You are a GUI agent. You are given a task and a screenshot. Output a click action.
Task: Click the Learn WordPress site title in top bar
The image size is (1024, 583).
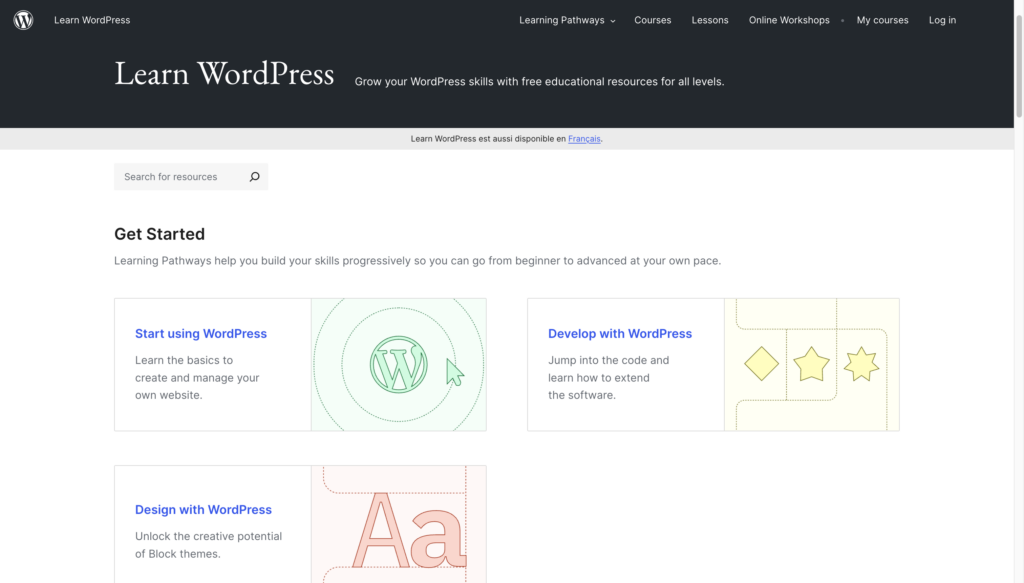[92, 20]
